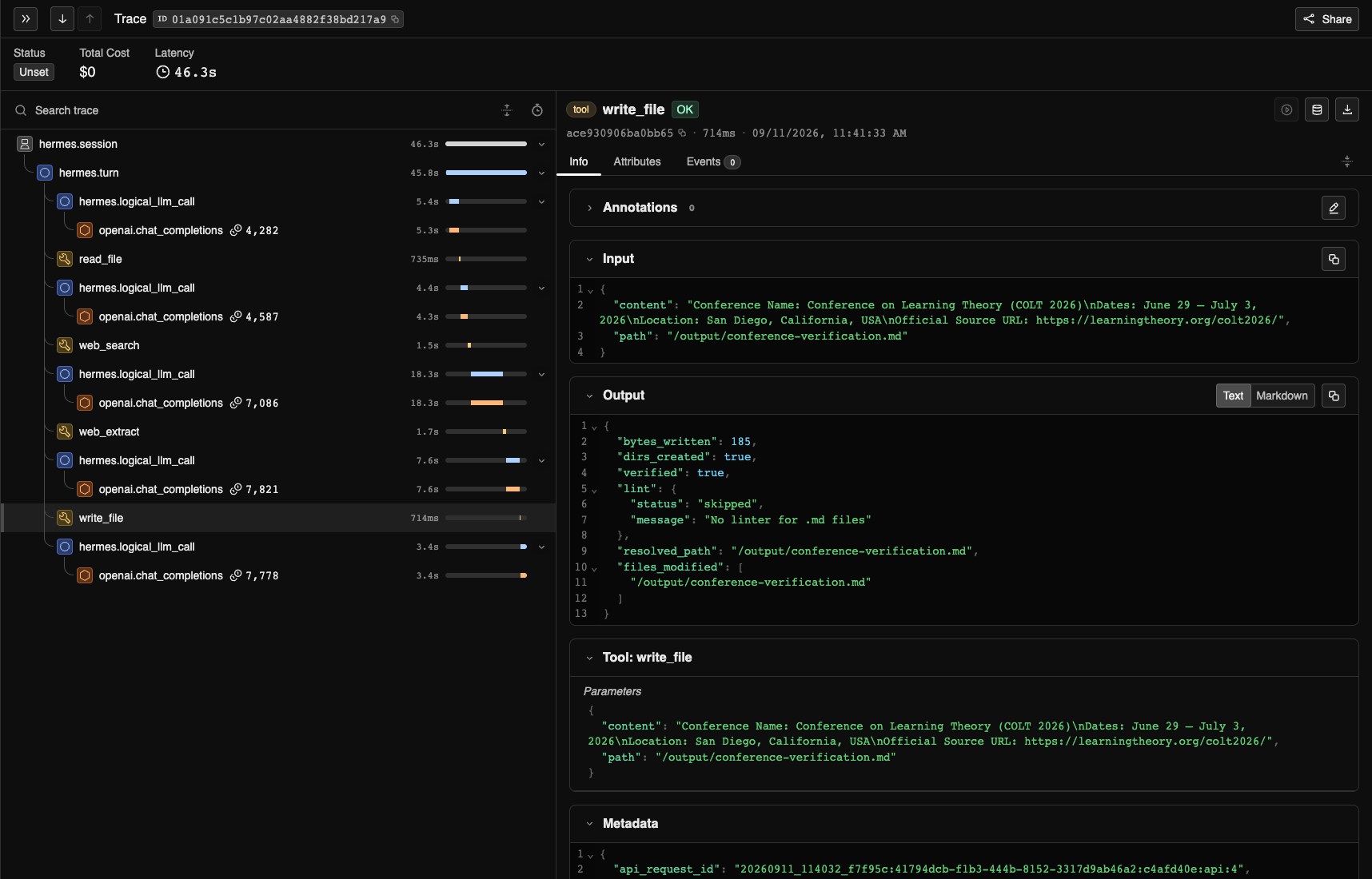The height and width of the screenshot is (879, 1372).
Task: Collapse the Input section
Action: click(589, 259)
